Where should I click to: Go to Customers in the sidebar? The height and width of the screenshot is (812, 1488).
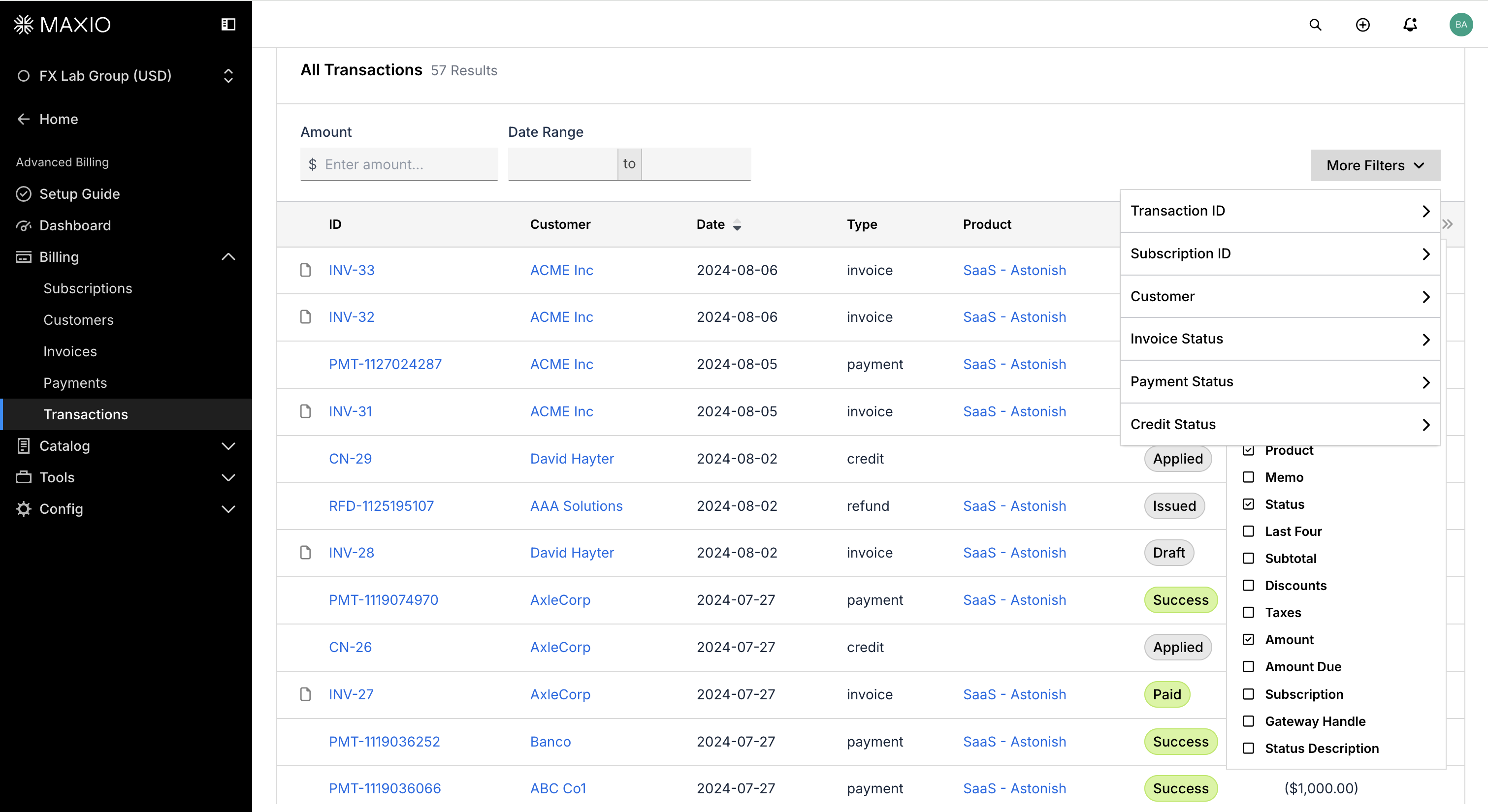tap(79, 319)
